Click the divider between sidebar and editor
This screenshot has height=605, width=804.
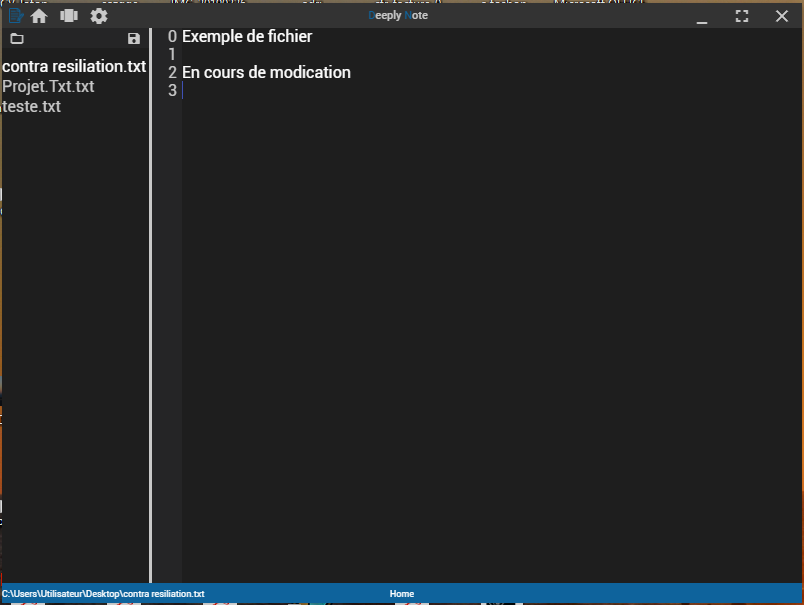click(x=151, y=300)
